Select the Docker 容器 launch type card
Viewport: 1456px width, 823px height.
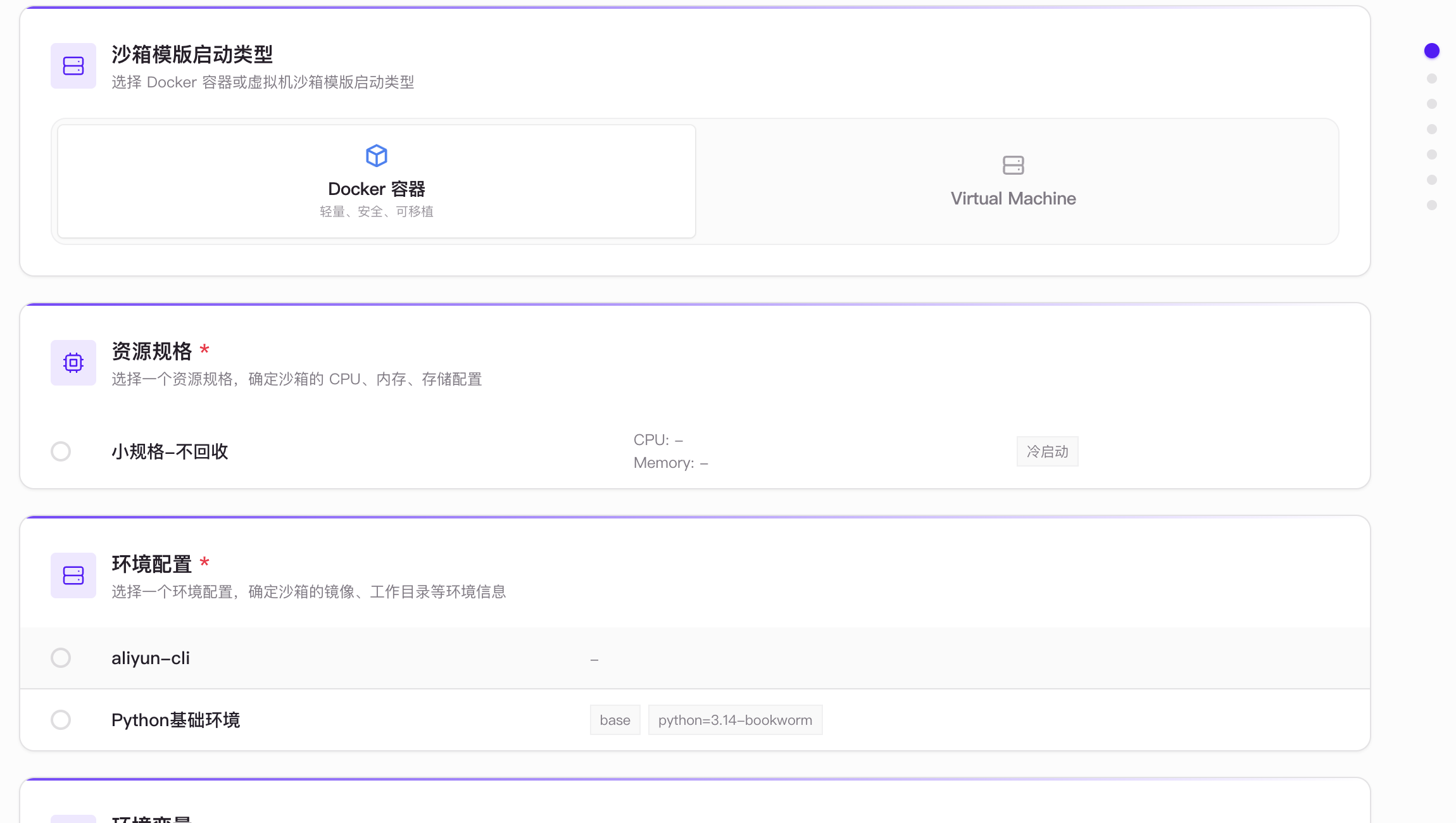coord(377,181)
